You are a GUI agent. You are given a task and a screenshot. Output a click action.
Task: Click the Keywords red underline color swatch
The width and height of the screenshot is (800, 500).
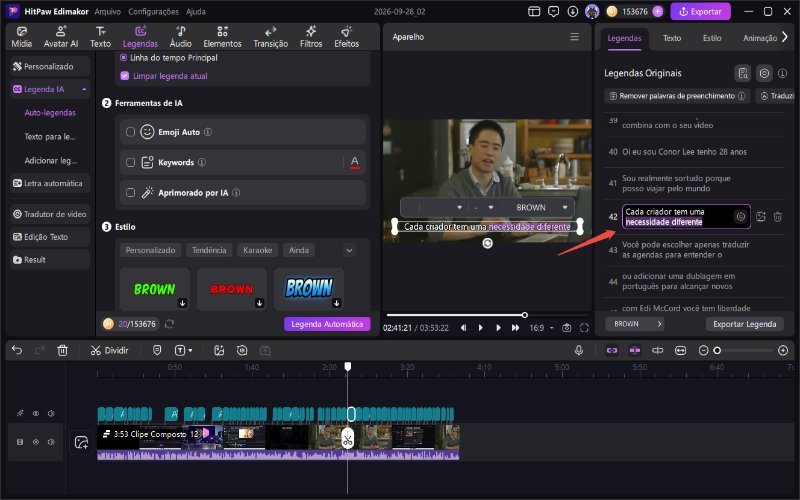pyautogui.click(x=355, y=162)
